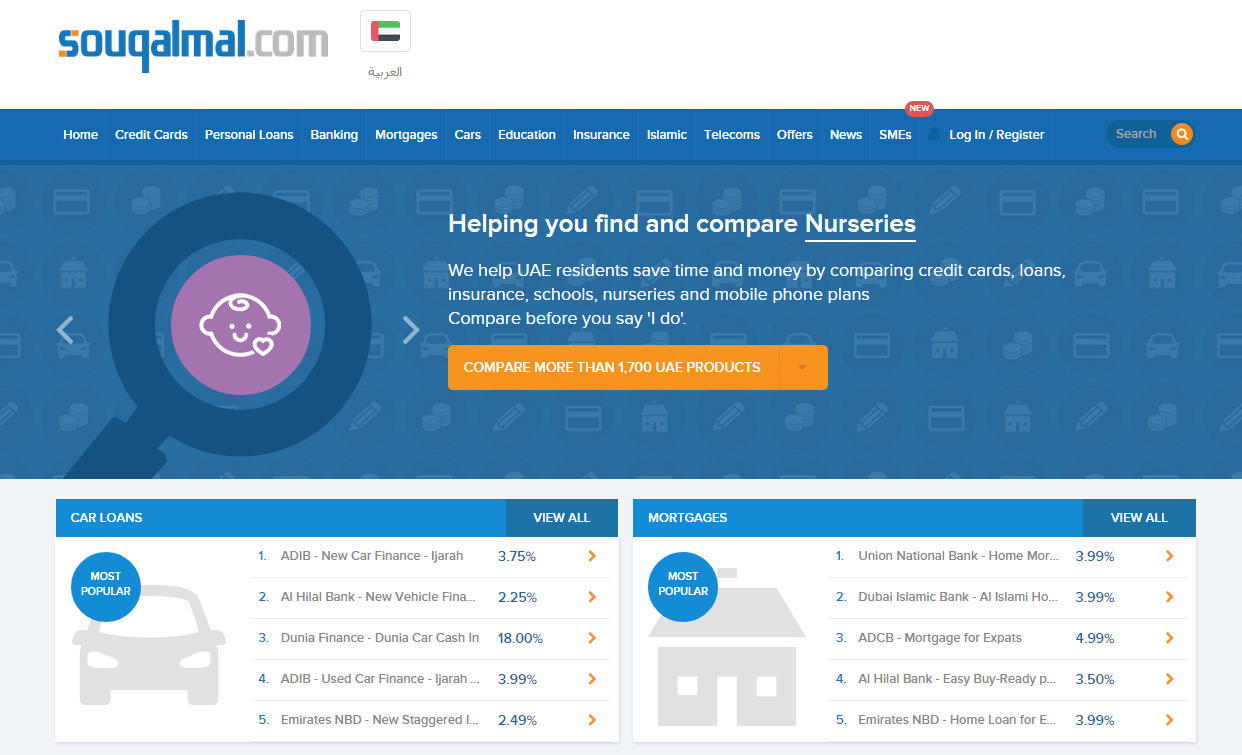Click into the Search field
The image size is (1242, 755).
pos(1137,134)
